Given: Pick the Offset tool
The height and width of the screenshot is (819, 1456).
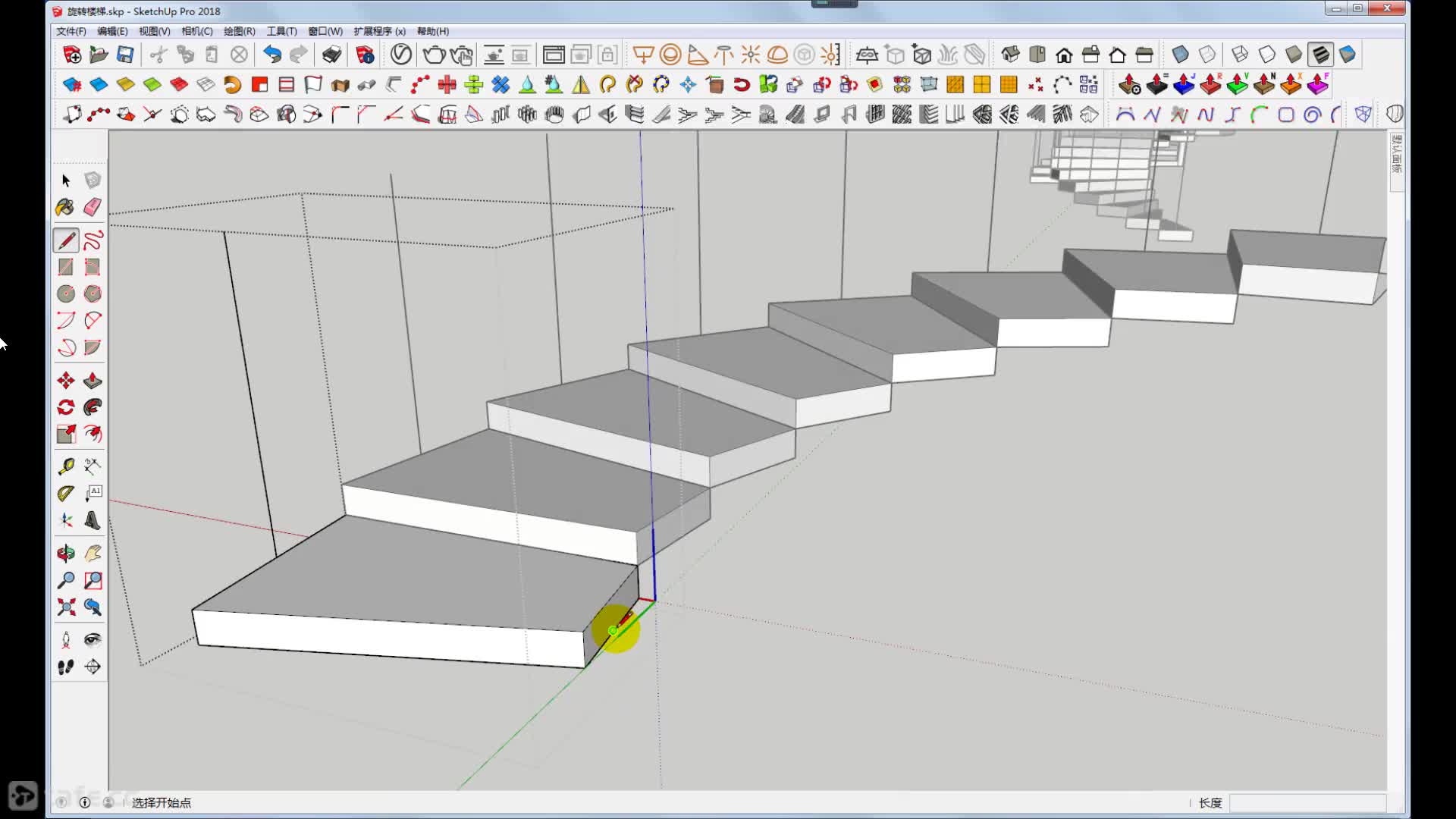Looking at the screenshot, I should (x=93, y=434).
